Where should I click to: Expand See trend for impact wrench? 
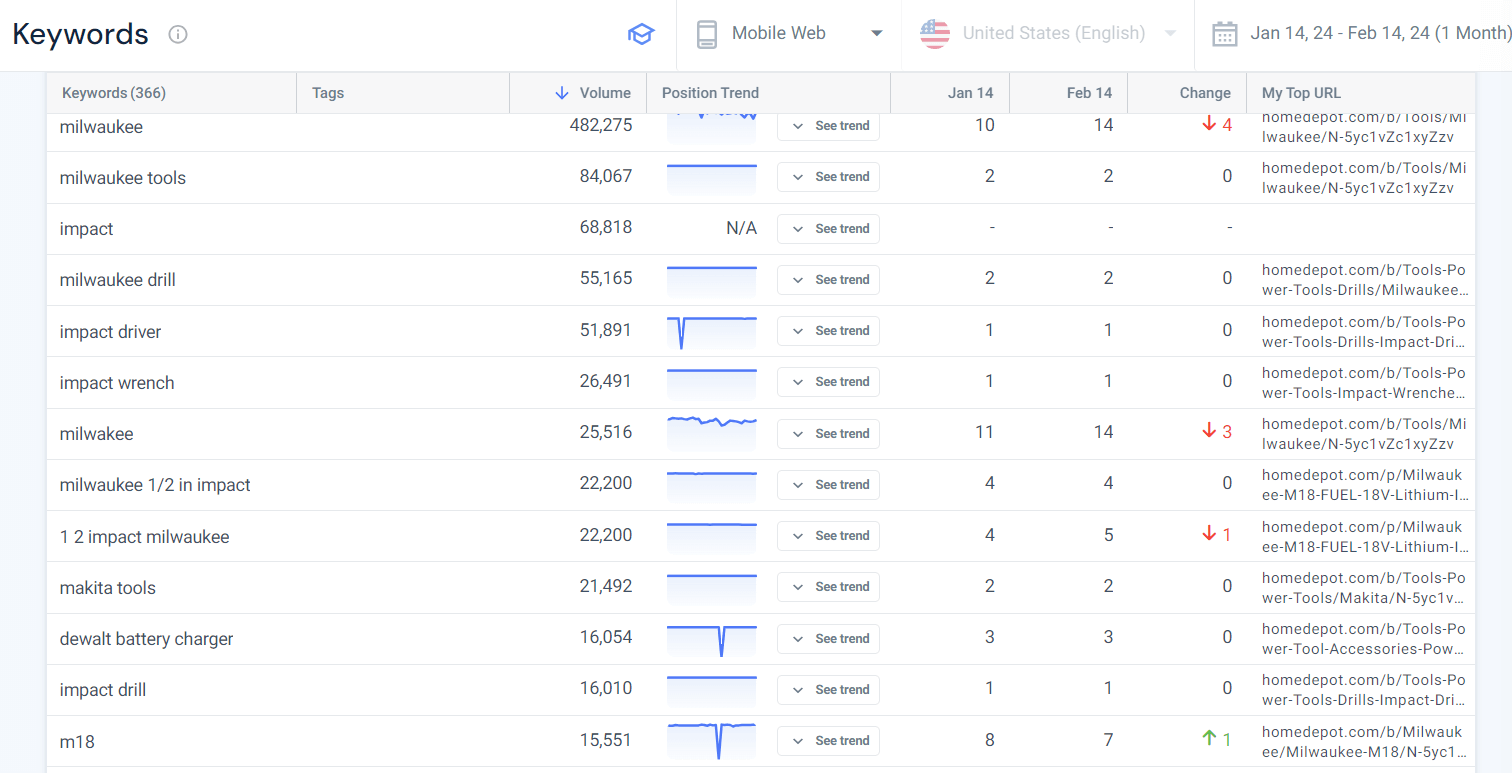coord(828,382)
